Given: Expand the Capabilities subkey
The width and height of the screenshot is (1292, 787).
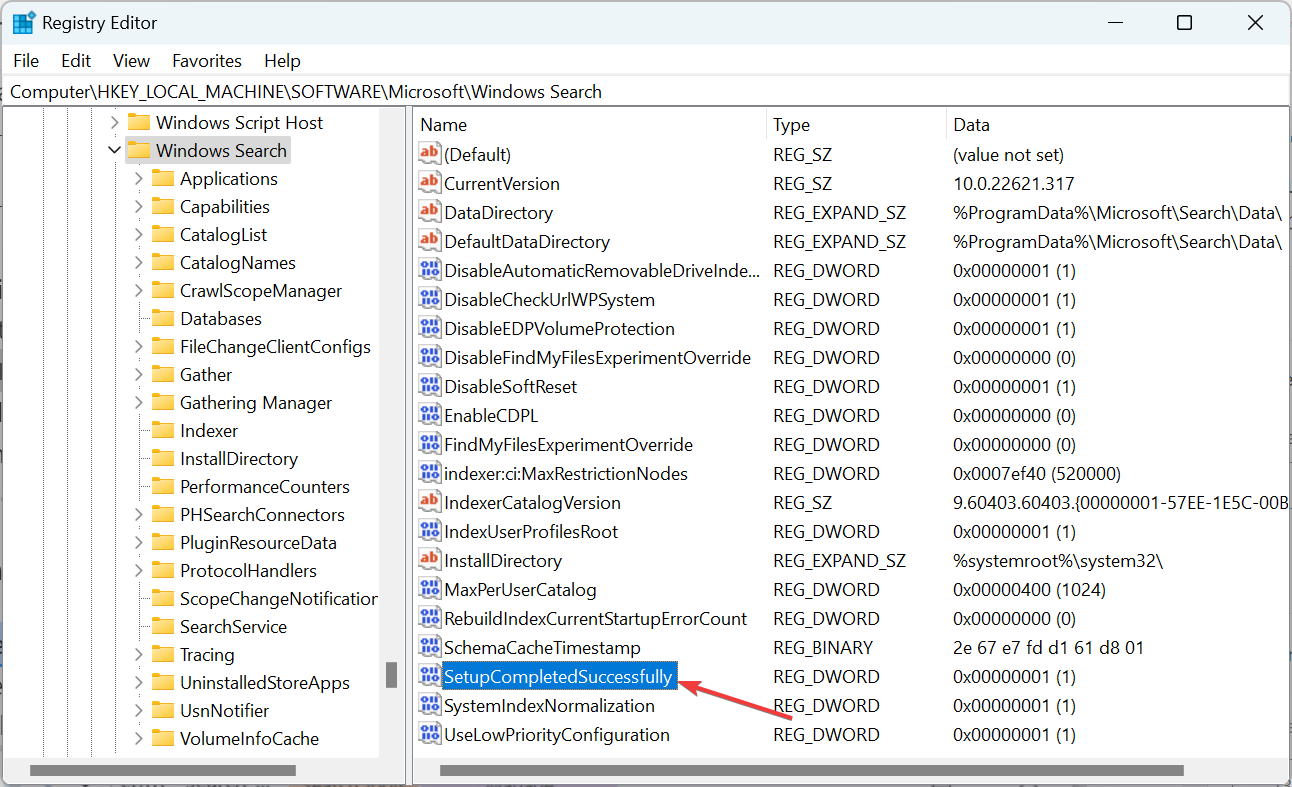Looking at the screenshot, I should click(x=138, y=206).
